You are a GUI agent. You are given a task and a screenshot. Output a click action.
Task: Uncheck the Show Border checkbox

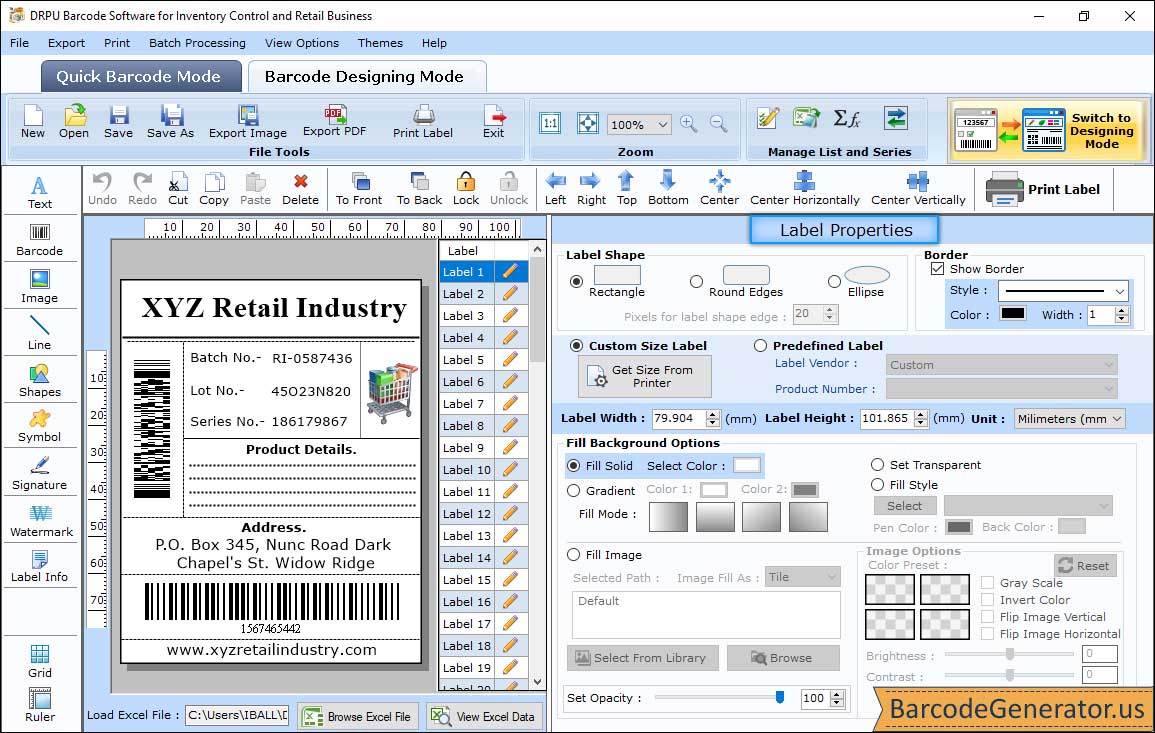click(x=937, y=269)
